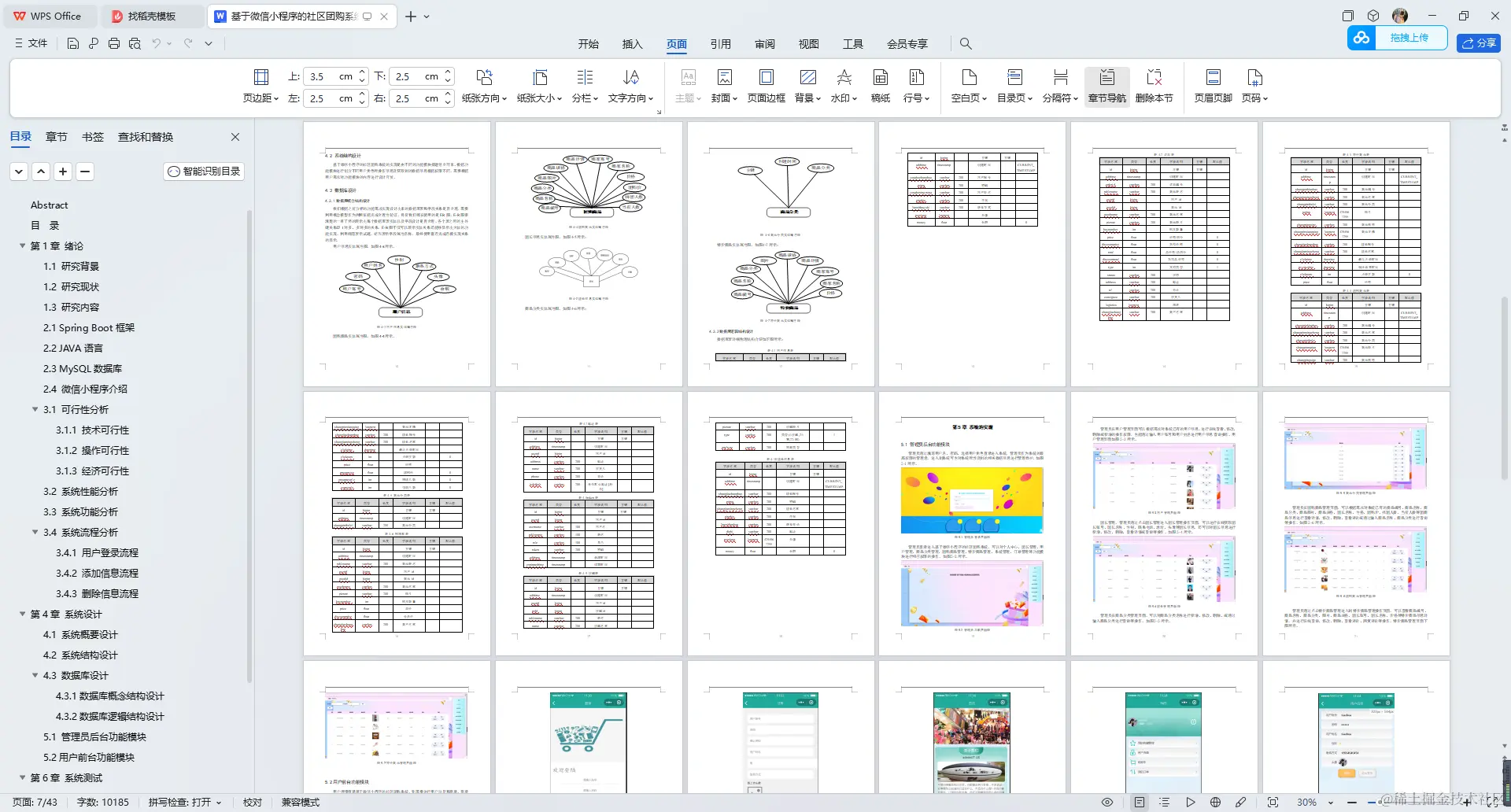This screenshot has height=812, width=1511.
Task: Open the page number (页码) options
Action: [1254, 86]
